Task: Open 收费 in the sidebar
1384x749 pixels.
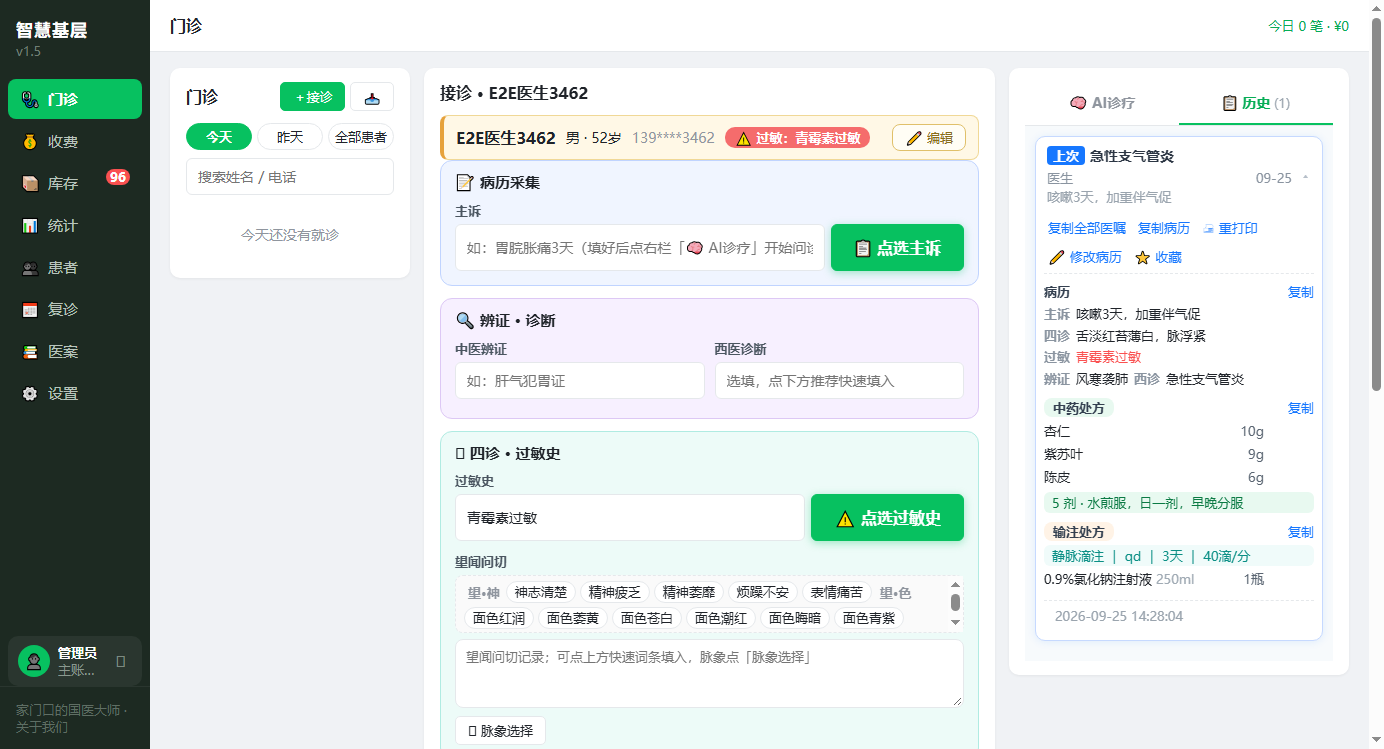Action: (x=75, y=141)
